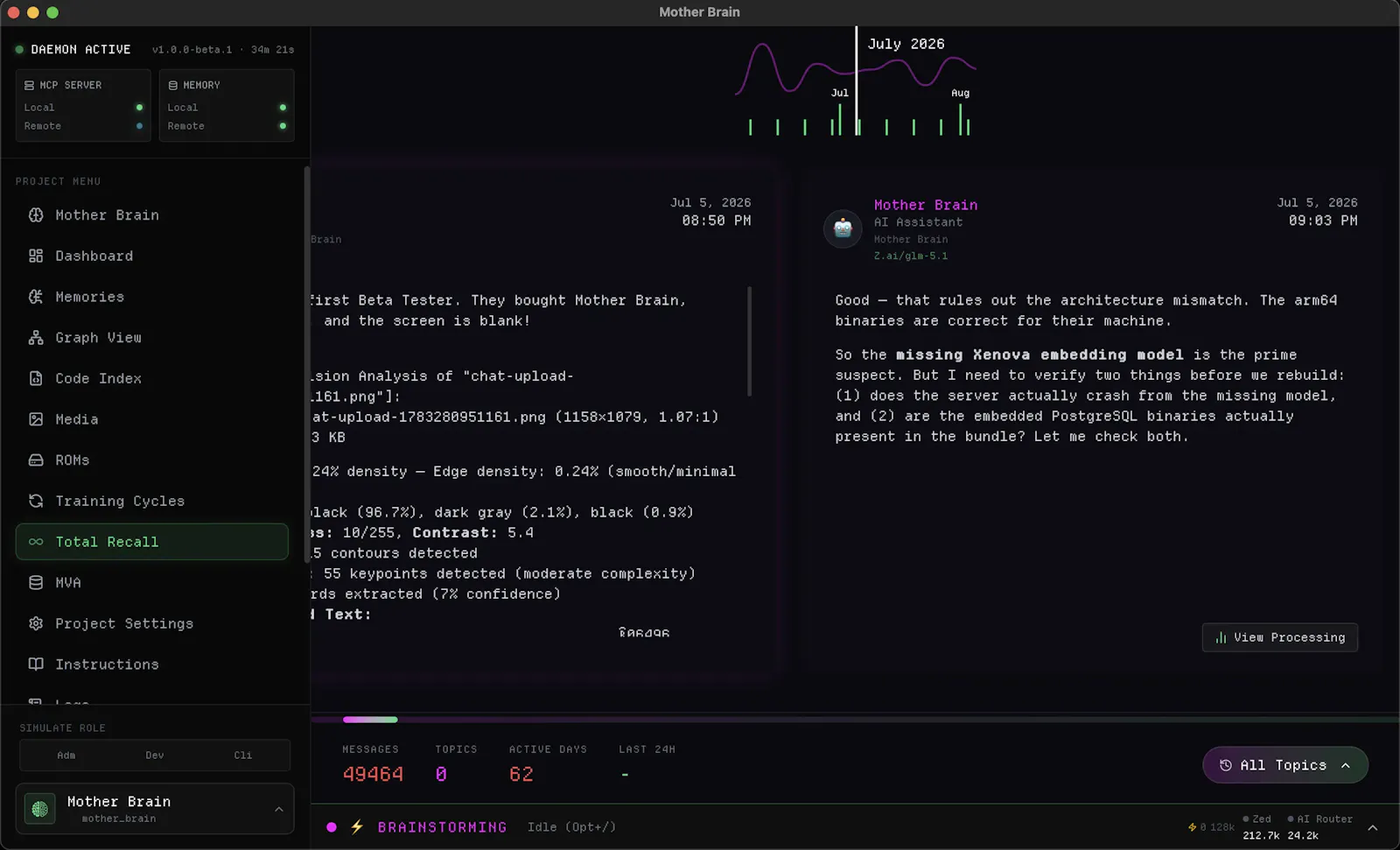The height and width of the screenshot is (850, 1400).
Task: Click the Mother Brain project avatar at sidebar bottom
Action: pyautogui.click(x=40, y=809)
